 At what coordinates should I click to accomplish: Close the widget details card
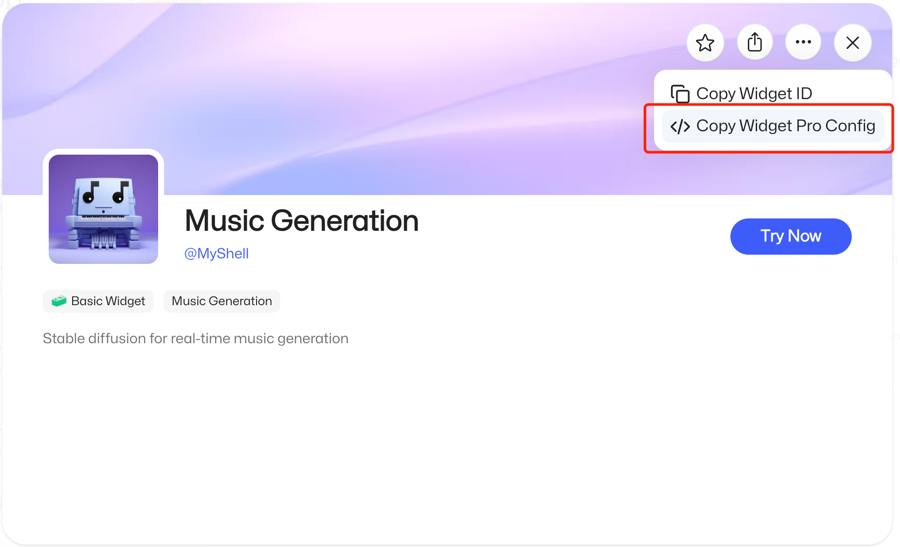pyautogui.click(x=852, y=43)
